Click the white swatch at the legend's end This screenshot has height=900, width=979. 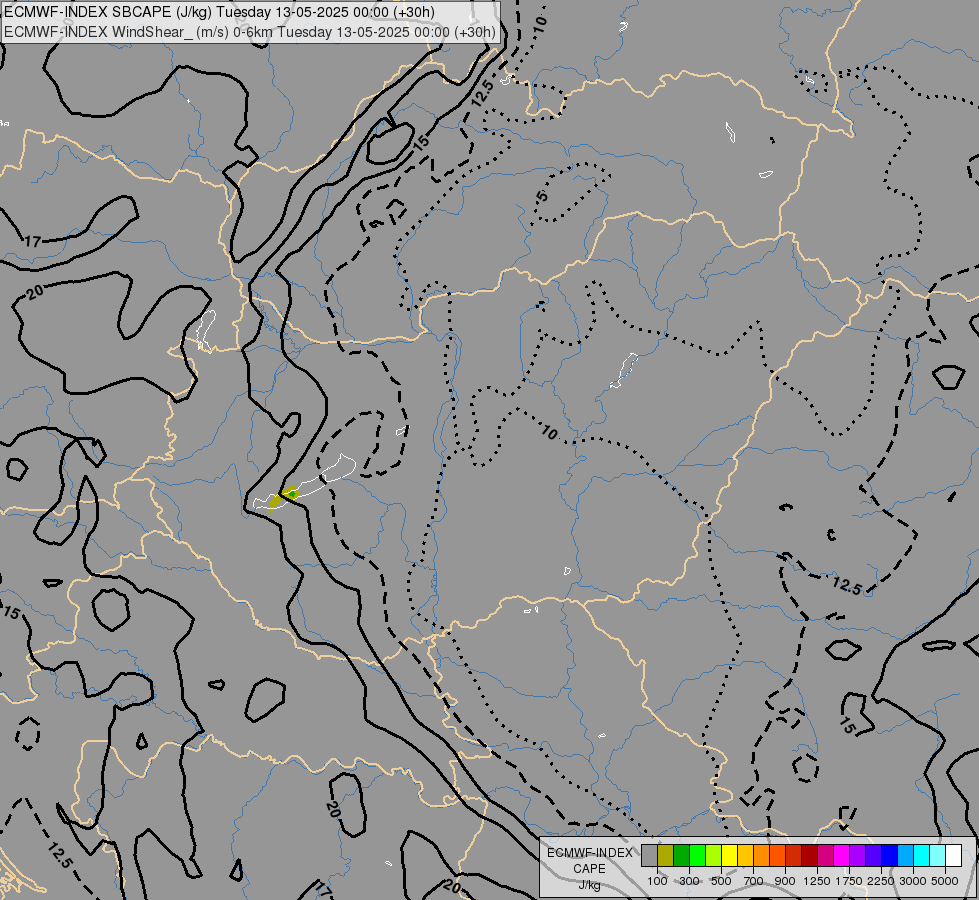coord(953,855)
